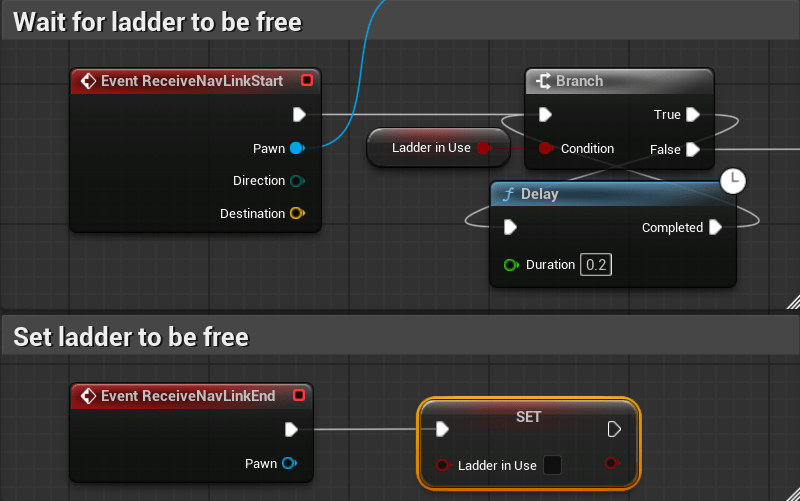Click the Direction output pin
Viewport: 800px width, 501px height.
click(x=296, y=181)
